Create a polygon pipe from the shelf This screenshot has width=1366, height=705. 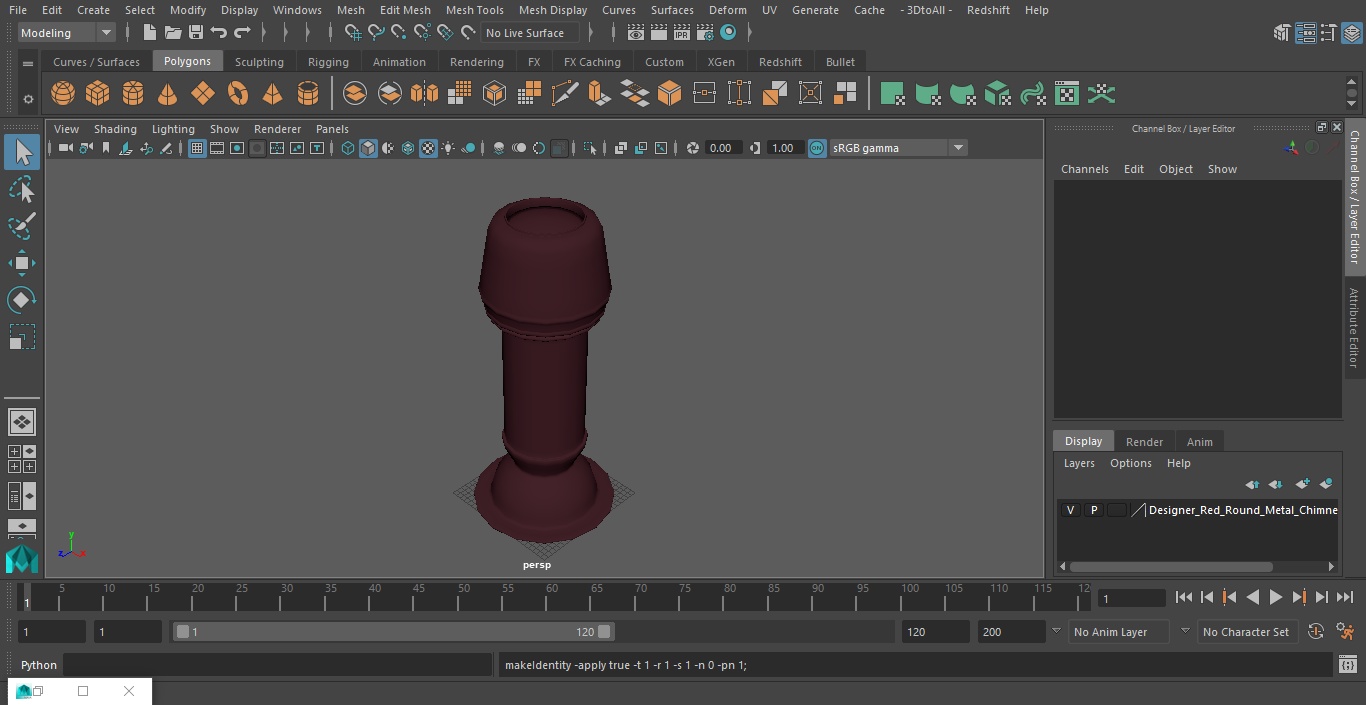[x=307, y=94]
